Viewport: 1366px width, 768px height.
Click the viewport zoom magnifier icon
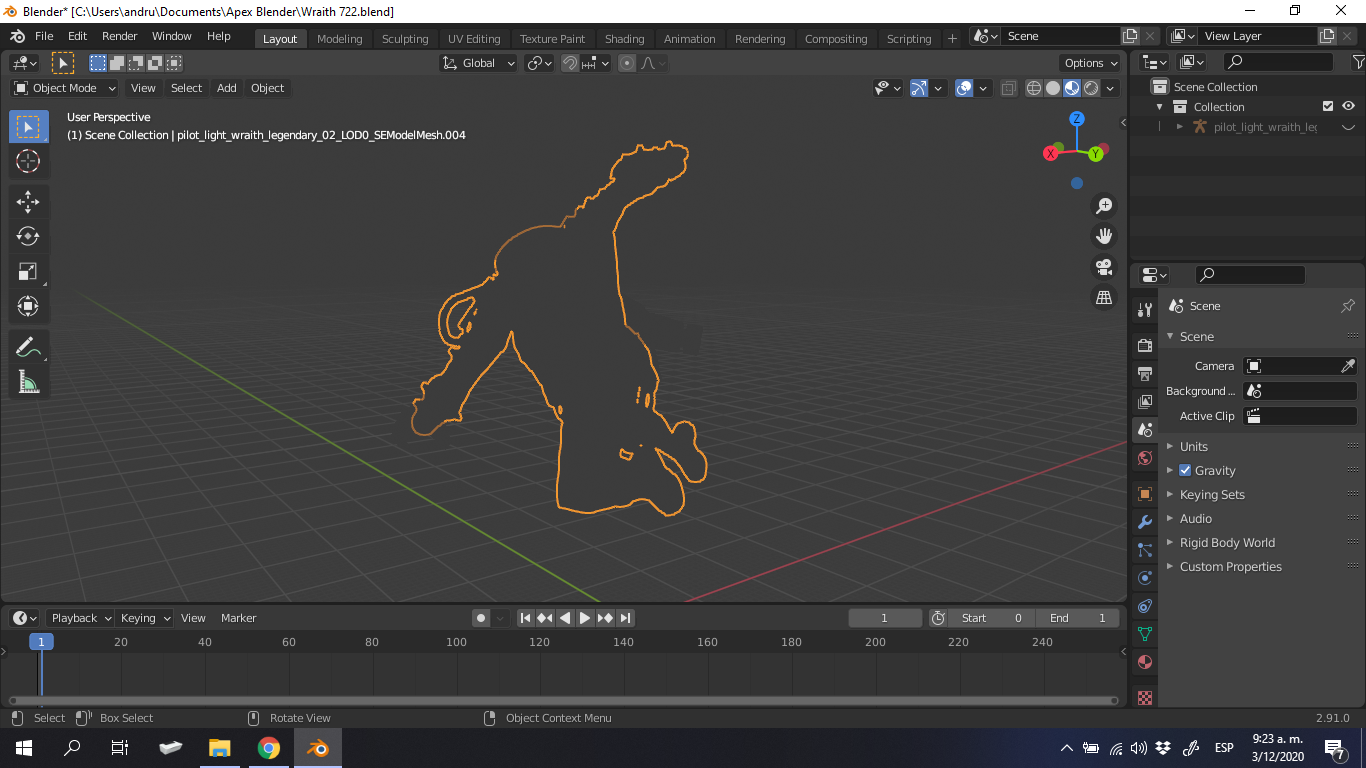pyautogui.click(x=1104, y=206)
